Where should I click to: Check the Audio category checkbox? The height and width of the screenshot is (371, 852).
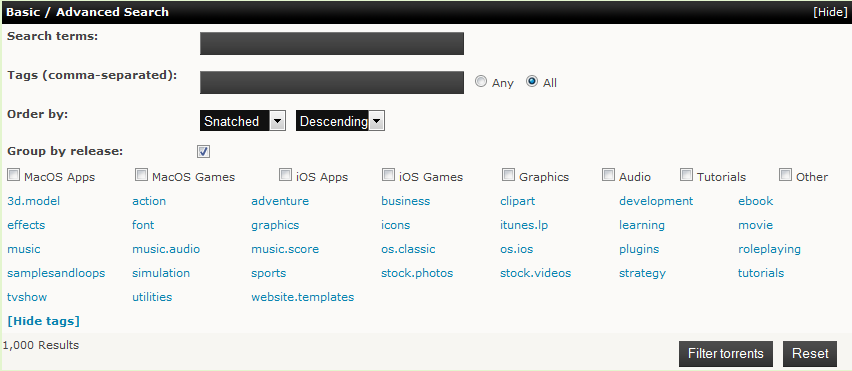point(609,175)
